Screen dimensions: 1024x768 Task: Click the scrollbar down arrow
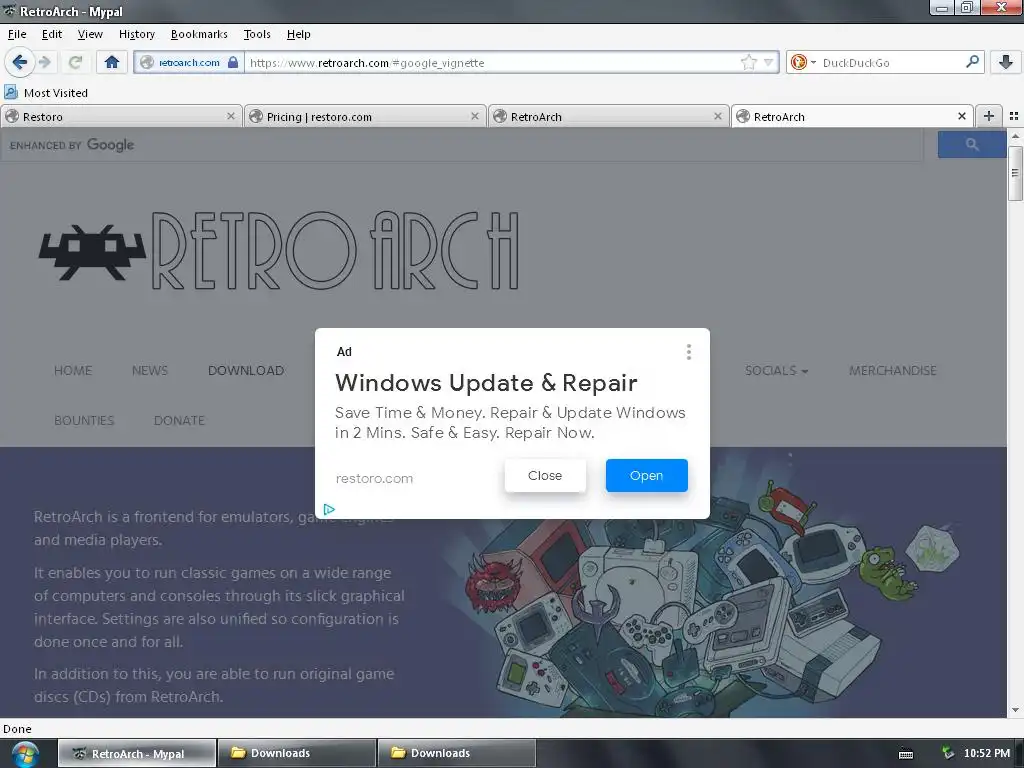(x=1015, y=710)
